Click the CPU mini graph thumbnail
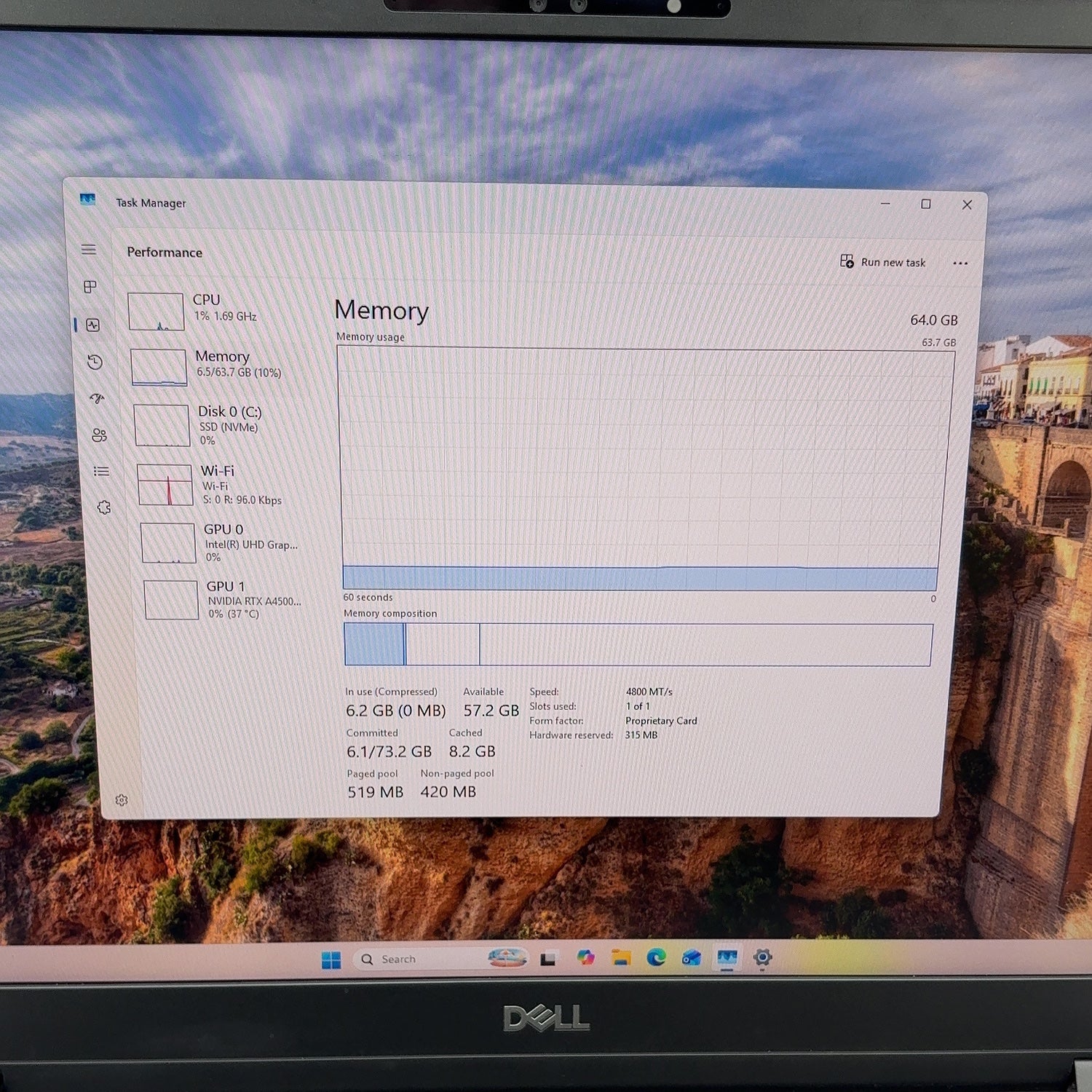 click(156, 312)
